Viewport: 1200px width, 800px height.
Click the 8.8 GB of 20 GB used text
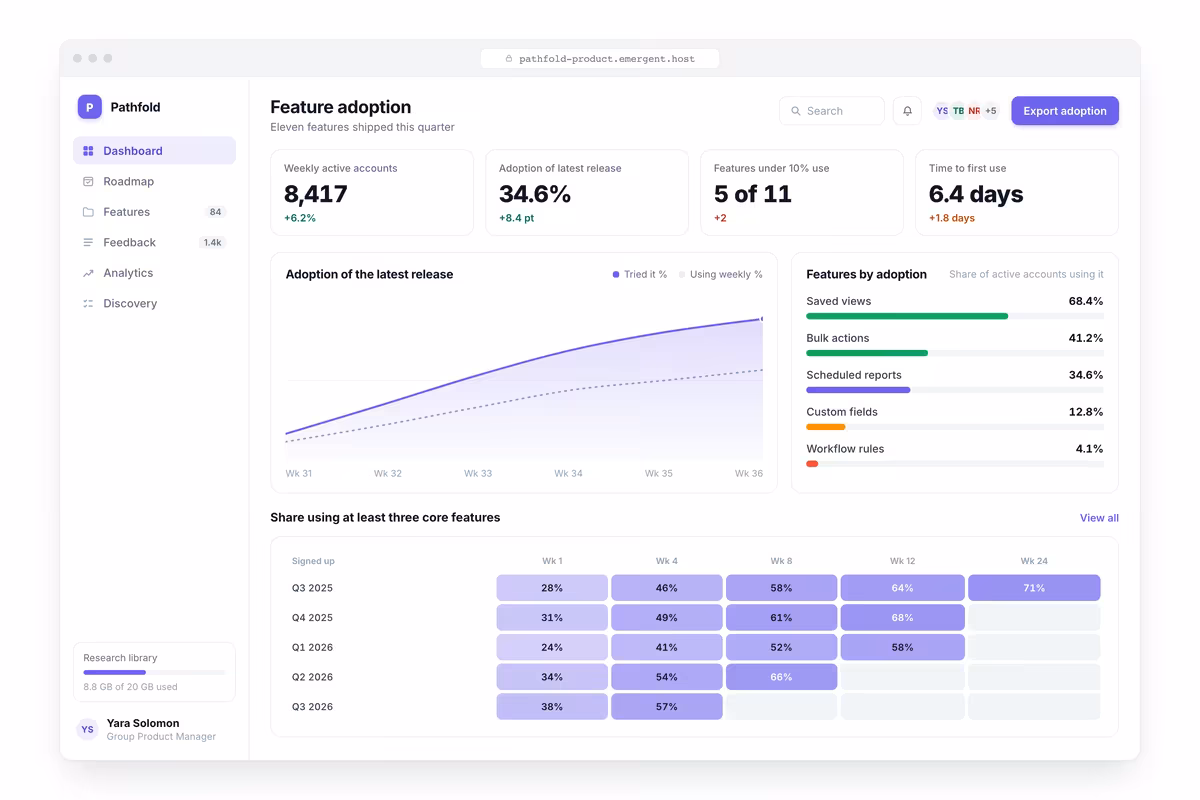[x=130, y=687]
